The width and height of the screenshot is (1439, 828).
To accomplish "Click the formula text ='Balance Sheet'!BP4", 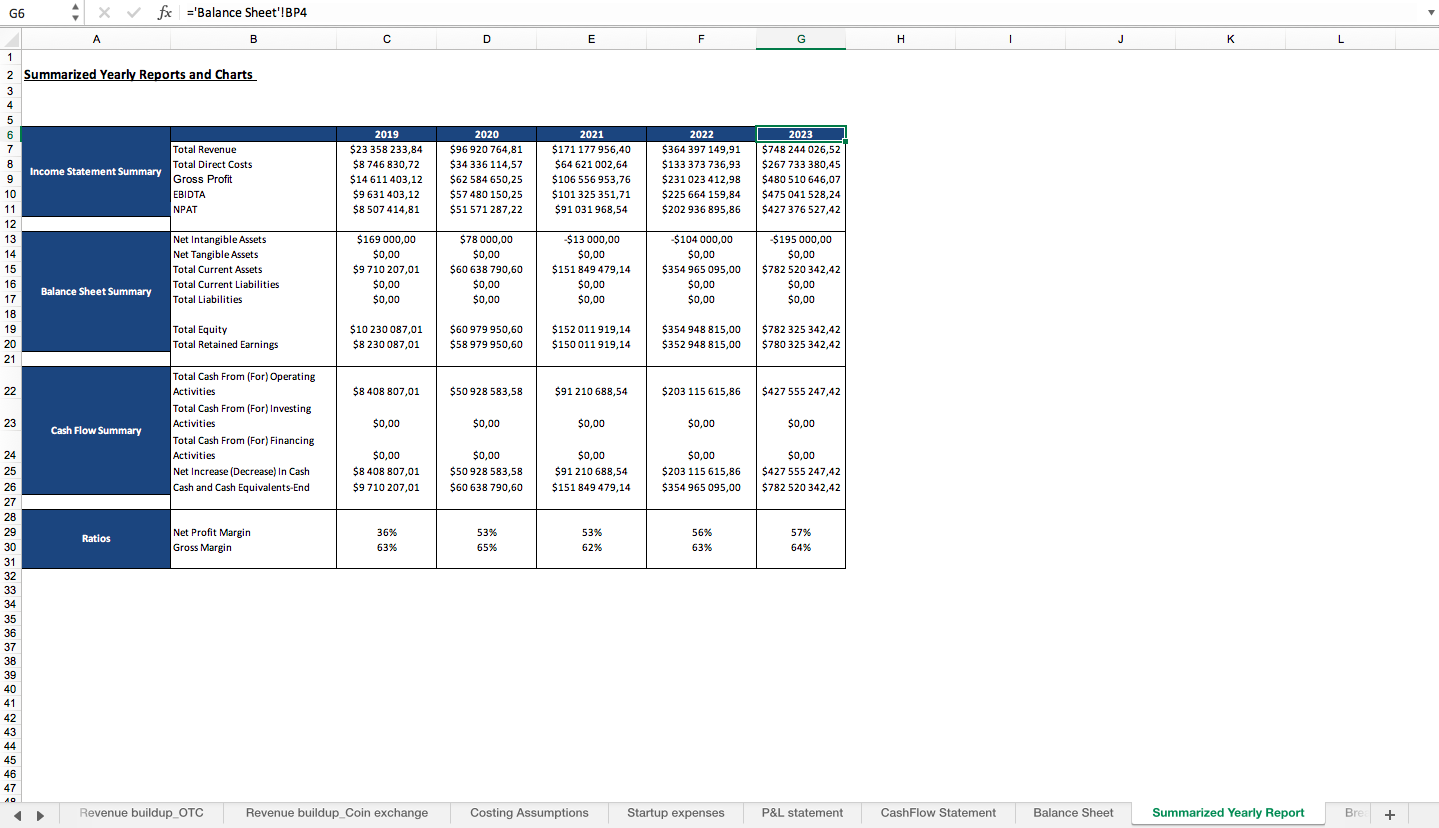I will (246, 13).
